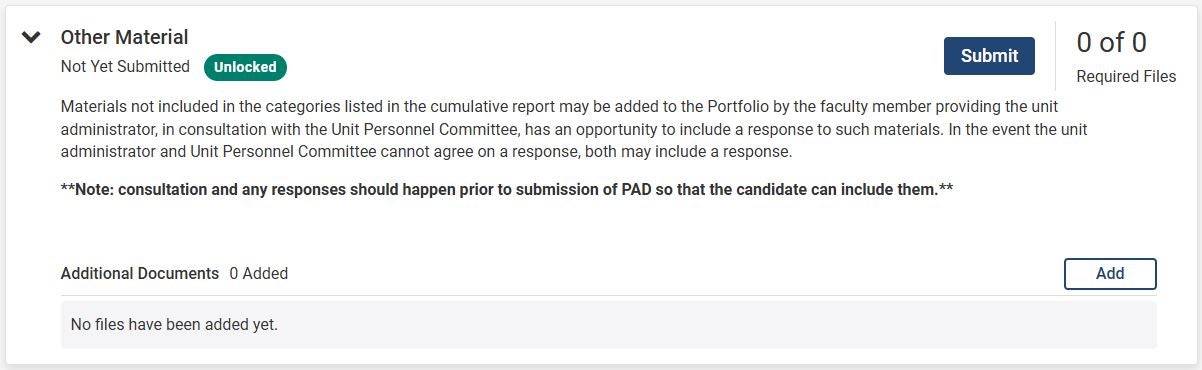Screen dimensions: 1202x370
Task: Click the 0 Added count text
Action: (x=258, y=273)
